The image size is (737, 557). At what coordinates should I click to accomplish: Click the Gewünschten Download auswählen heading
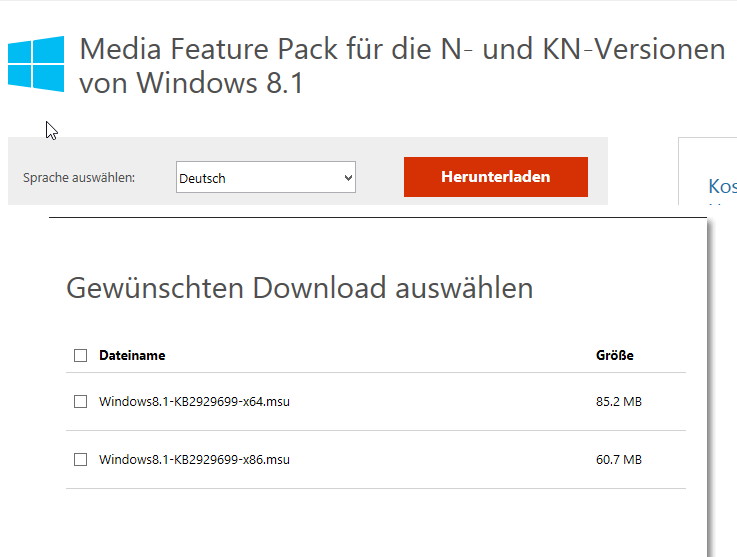pos(299,288)
